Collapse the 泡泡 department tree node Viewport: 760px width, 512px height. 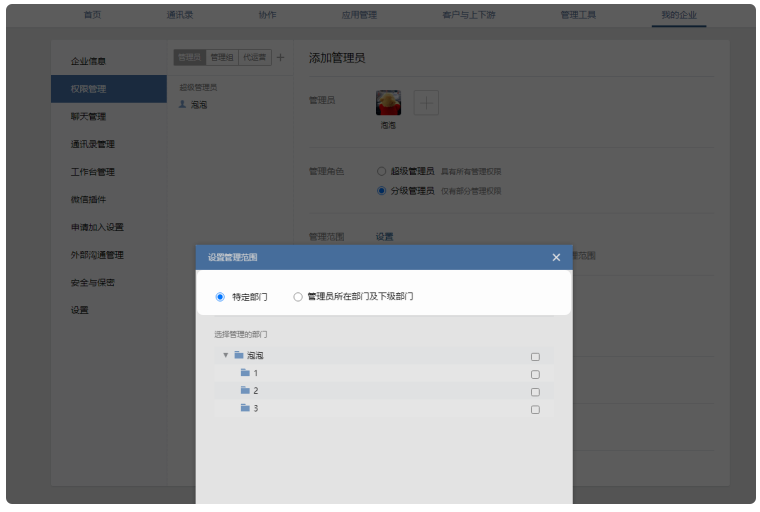point(226,355)
